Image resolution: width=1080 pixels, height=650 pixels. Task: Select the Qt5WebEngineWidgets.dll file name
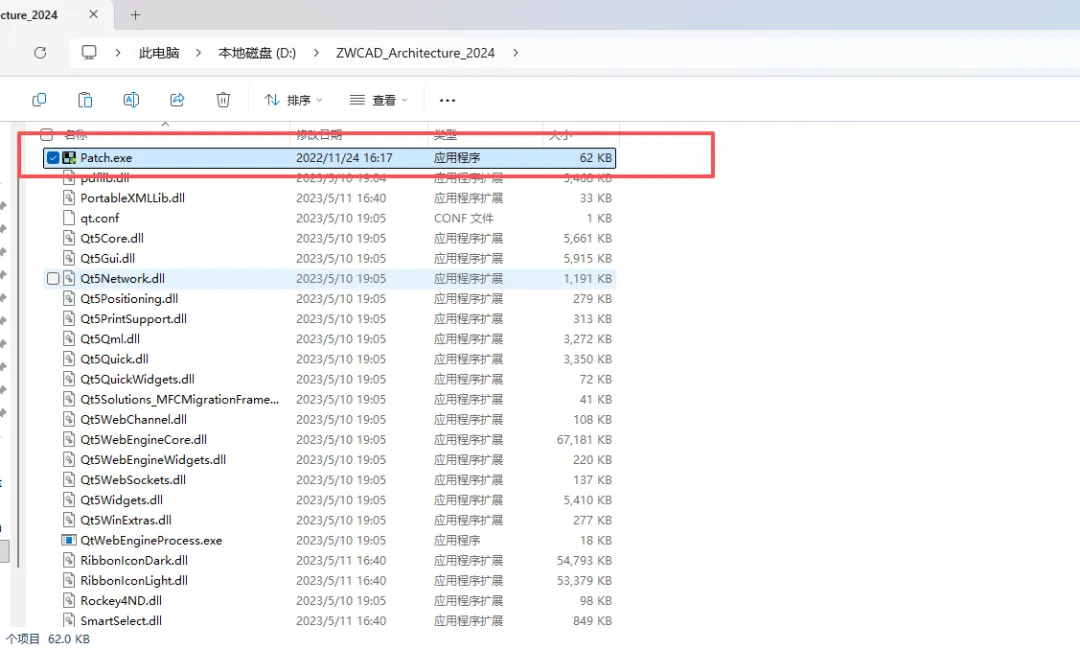153,460
